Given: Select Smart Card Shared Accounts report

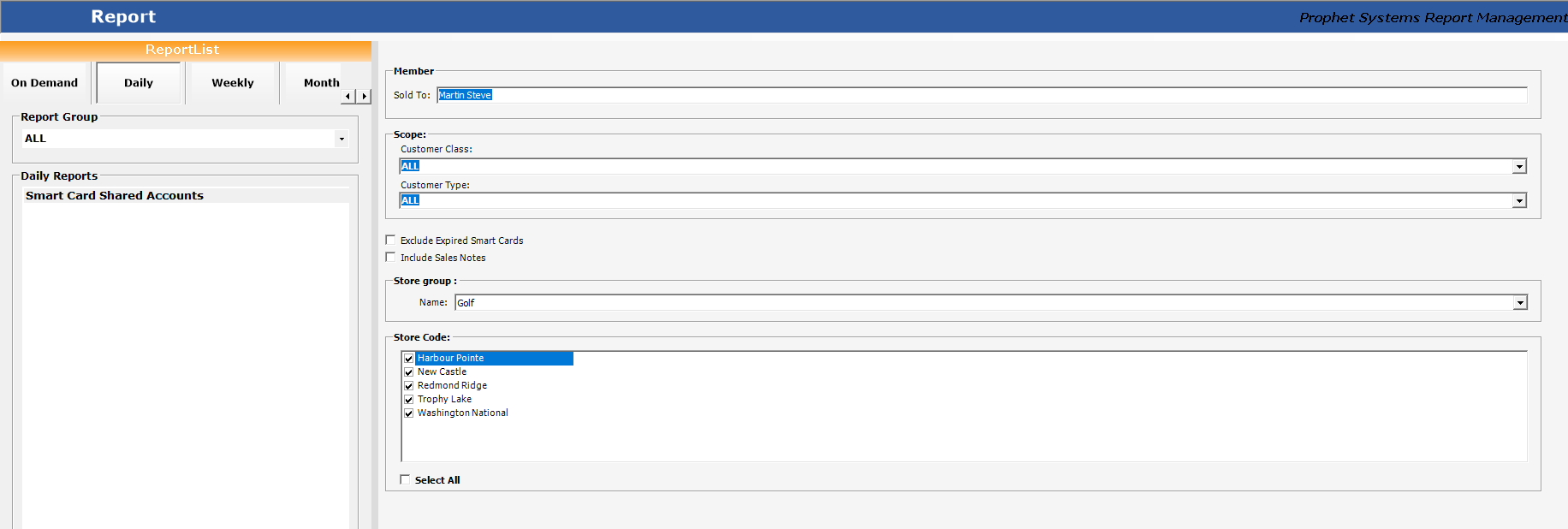Looking at the screenshot, I should 115,196.
